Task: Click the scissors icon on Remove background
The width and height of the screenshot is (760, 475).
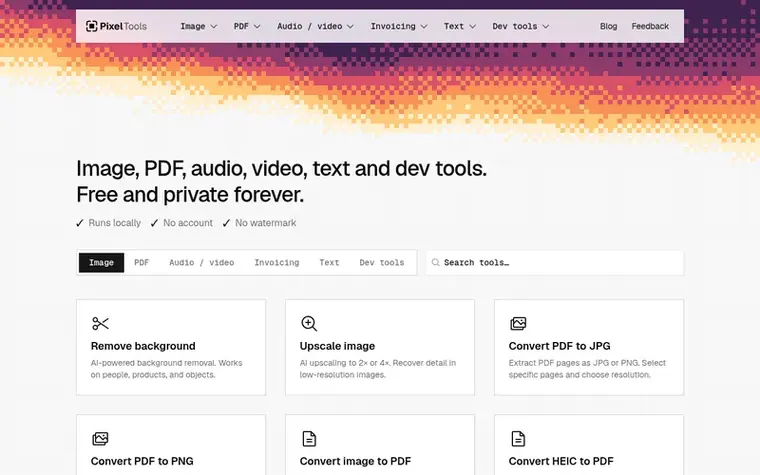Action: 100,323
